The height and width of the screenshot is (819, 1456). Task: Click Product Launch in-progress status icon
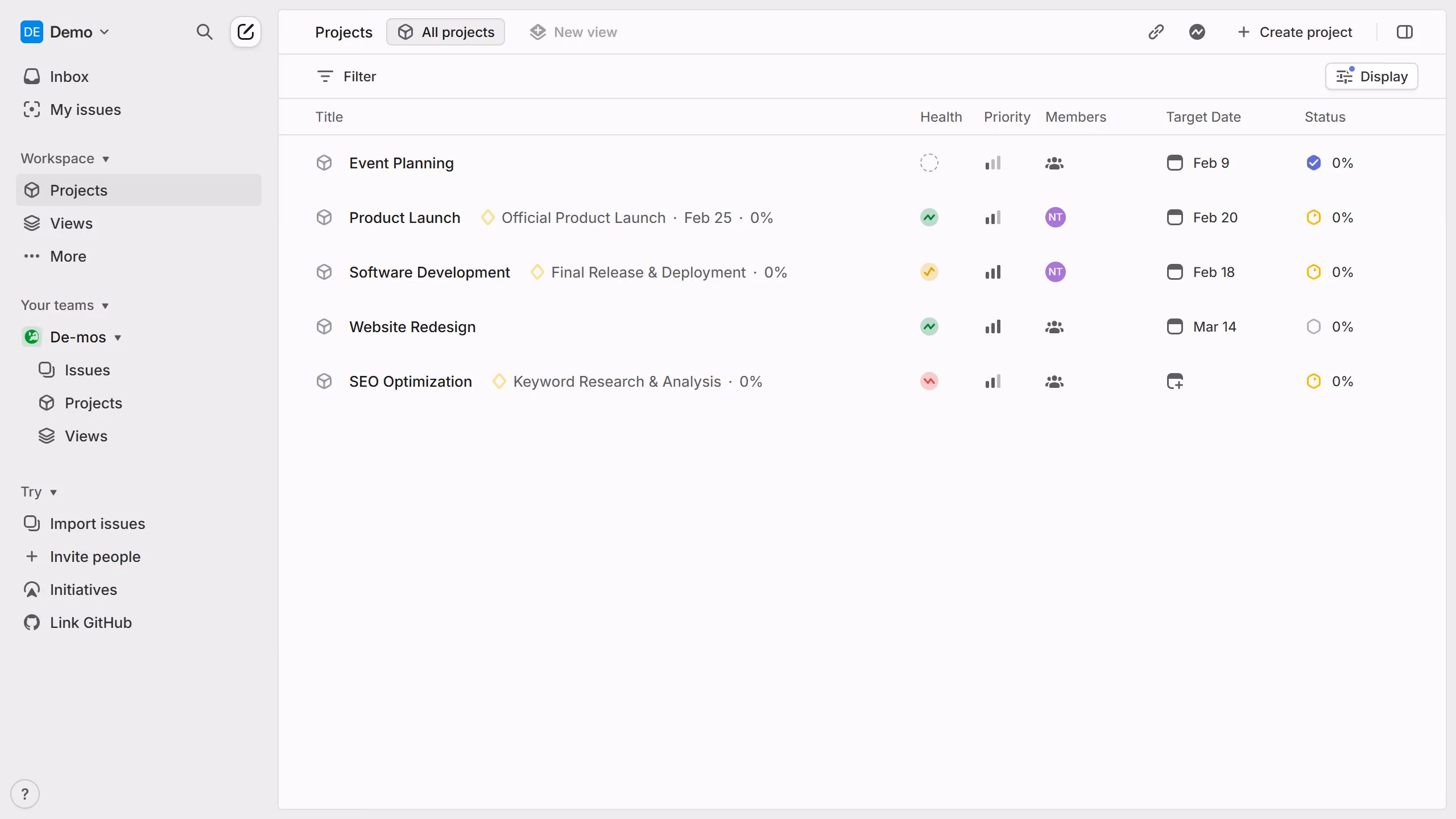[x=1314, y=218]
